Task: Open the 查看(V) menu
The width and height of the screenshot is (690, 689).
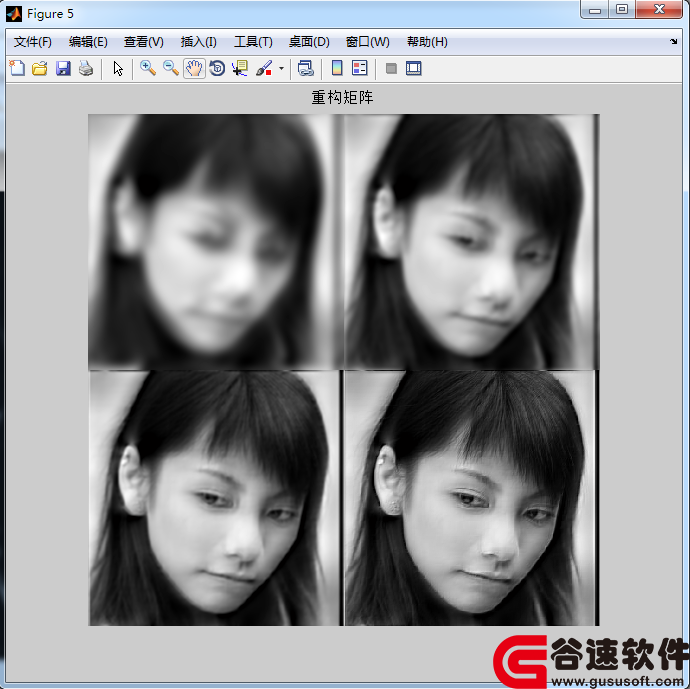Action: [144, 42]
